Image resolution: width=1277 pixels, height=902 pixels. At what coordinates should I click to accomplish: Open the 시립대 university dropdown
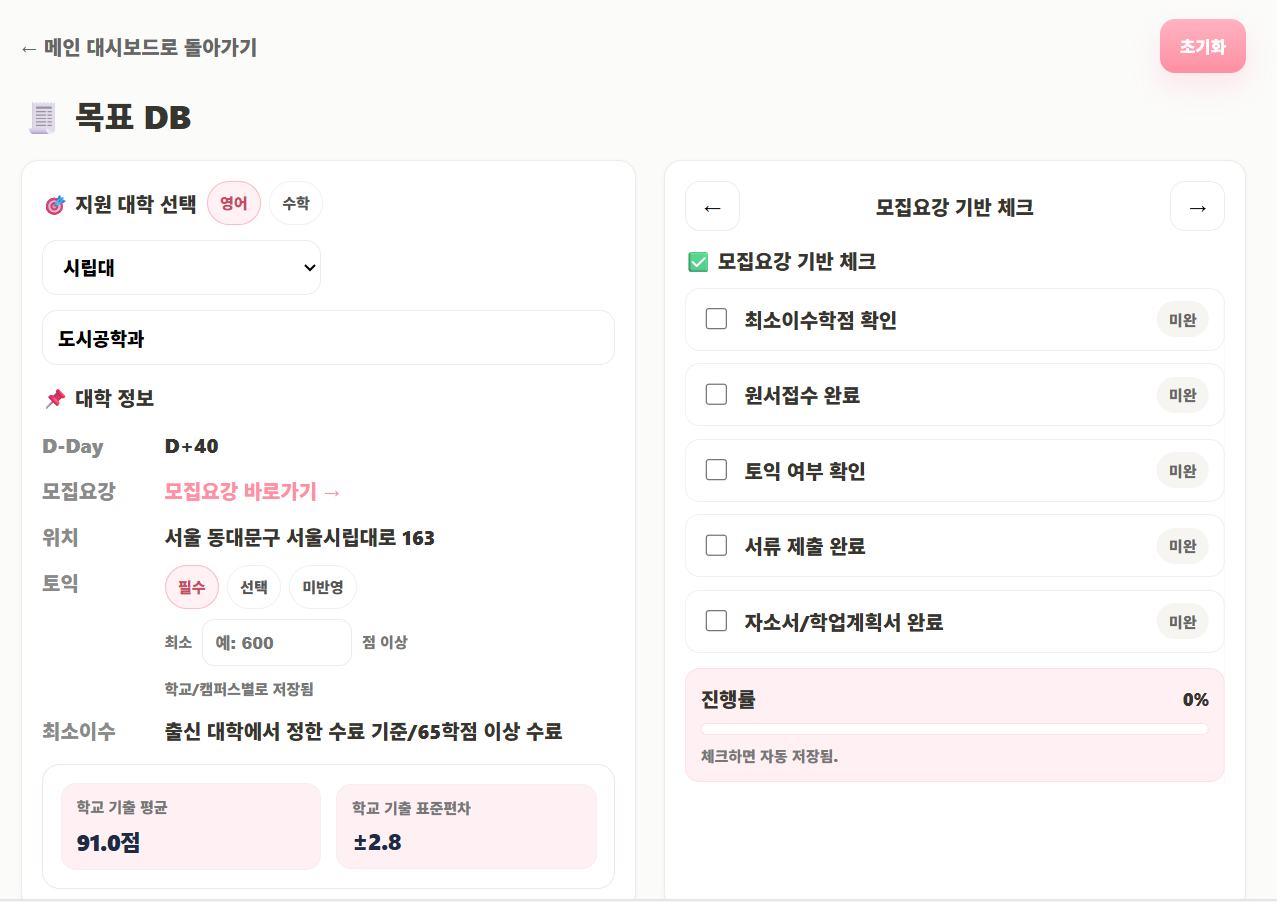tap(181, 268)
